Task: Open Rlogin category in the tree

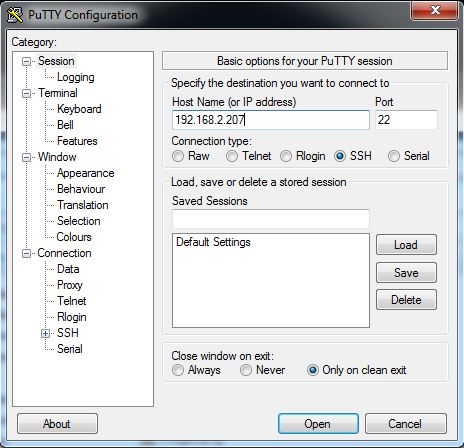Action: coord(72,317)
